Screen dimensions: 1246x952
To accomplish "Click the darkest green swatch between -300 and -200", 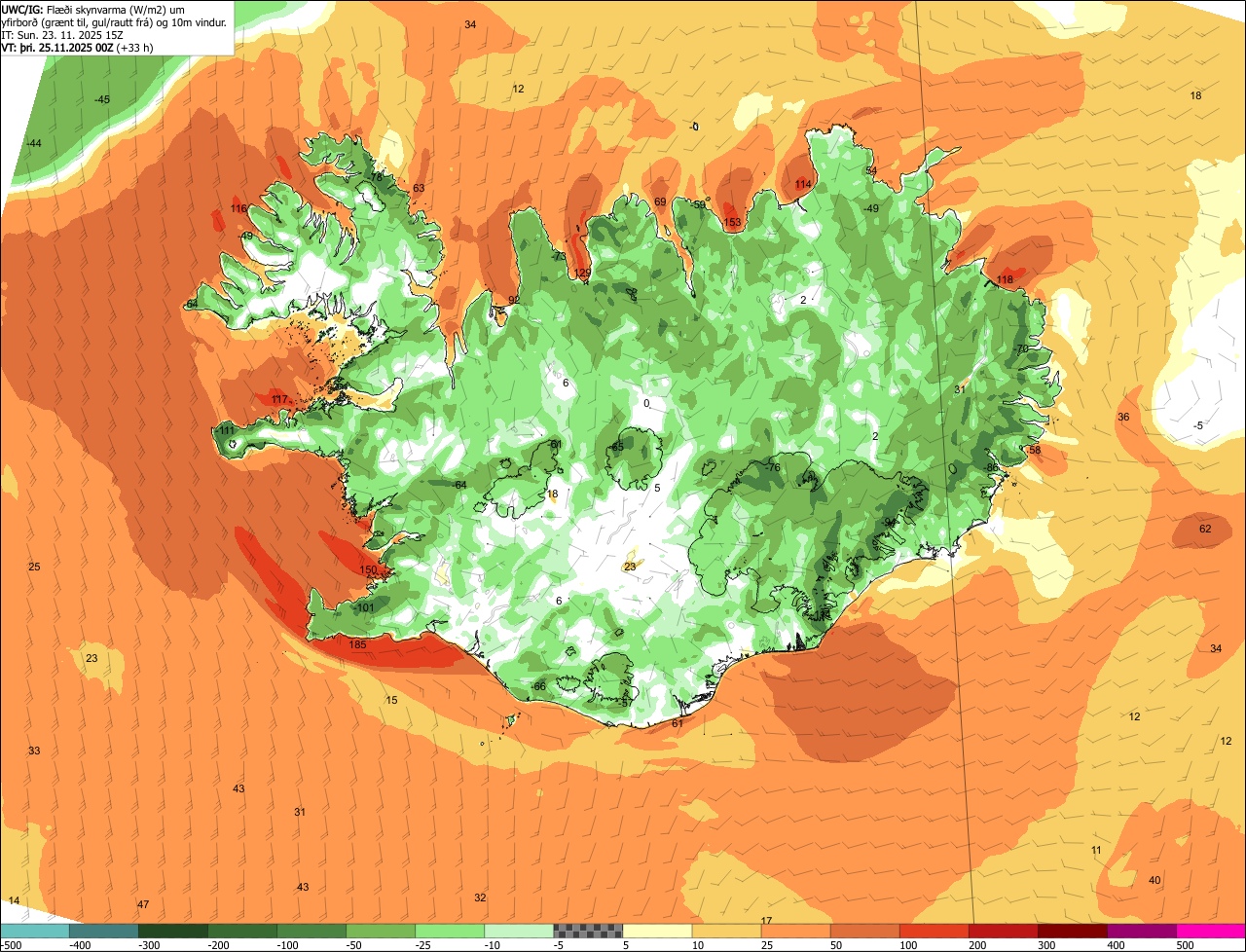I will 173,931.
